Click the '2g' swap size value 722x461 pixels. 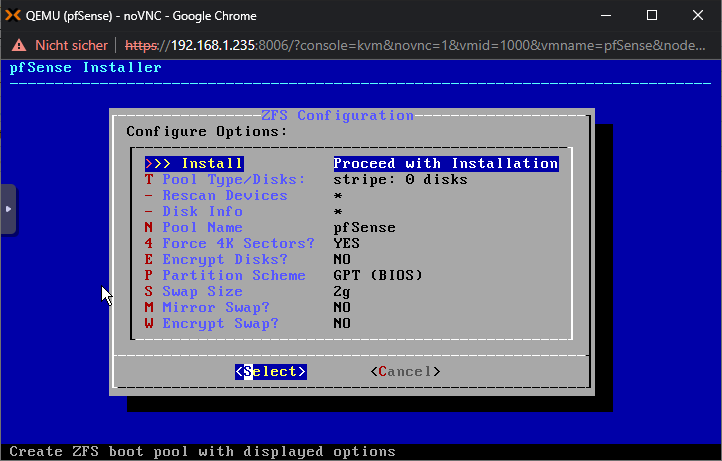(342, 292)
